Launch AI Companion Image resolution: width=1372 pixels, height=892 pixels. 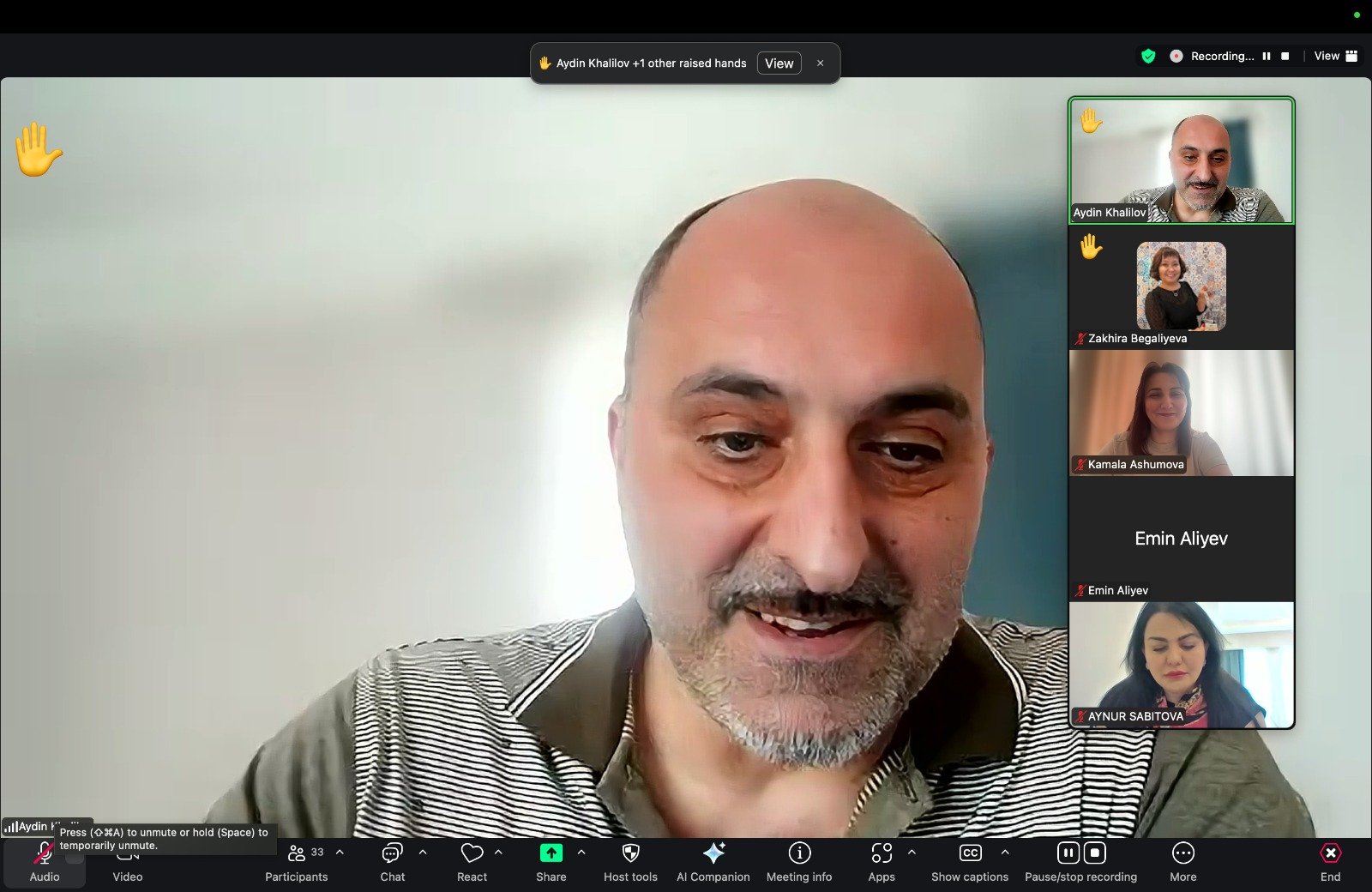(713, 862)
